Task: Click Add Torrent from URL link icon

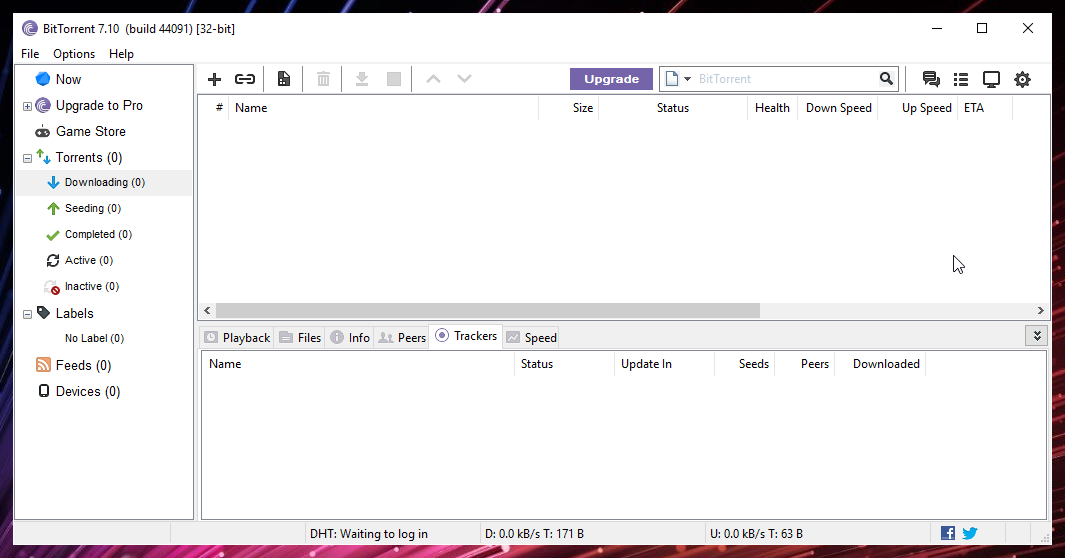Action: (x=245, y=79)
